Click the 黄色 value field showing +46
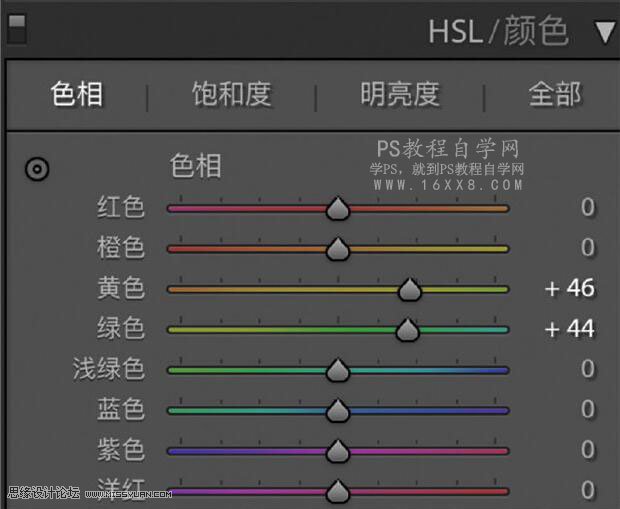This screenshot has height=509, width=620. pos(569,289)
